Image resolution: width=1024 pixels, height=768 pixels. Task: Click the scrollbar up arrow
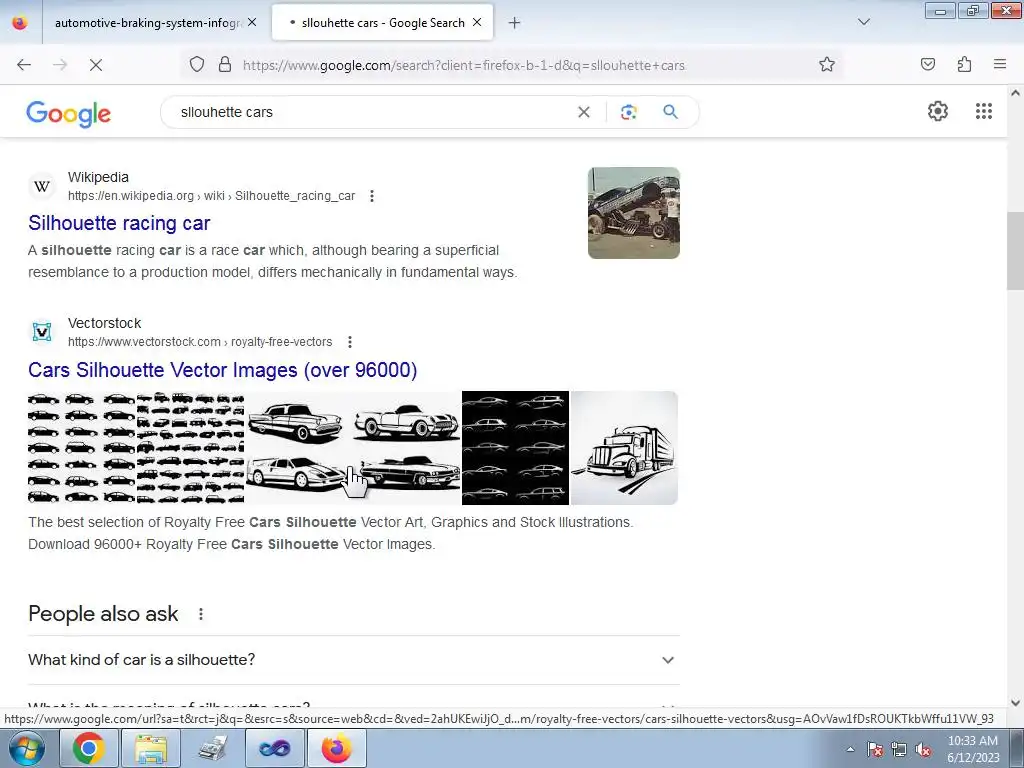coord(1015,93)
